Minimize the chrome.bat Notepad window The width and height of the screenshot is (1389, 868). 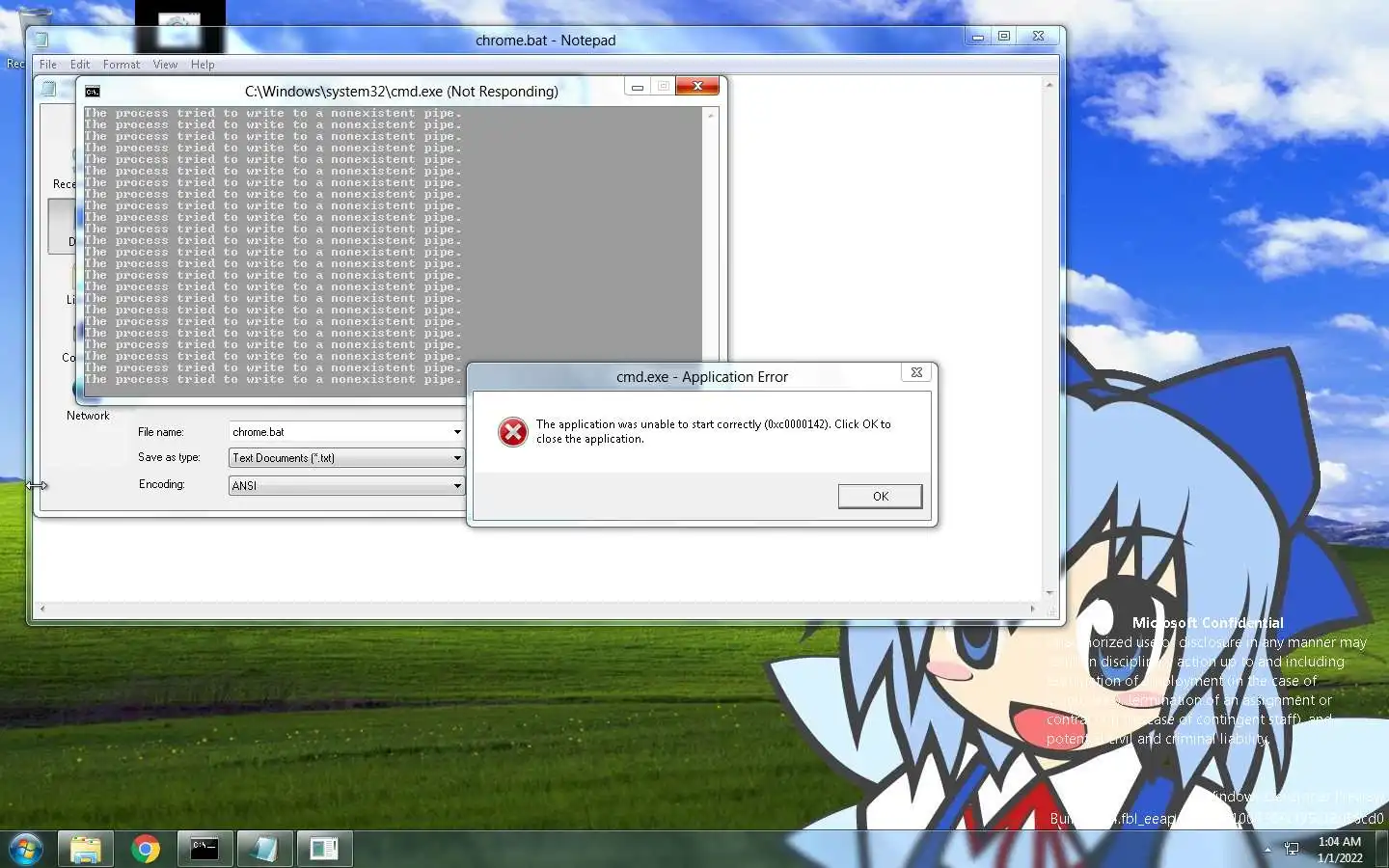tap(978, 36)
